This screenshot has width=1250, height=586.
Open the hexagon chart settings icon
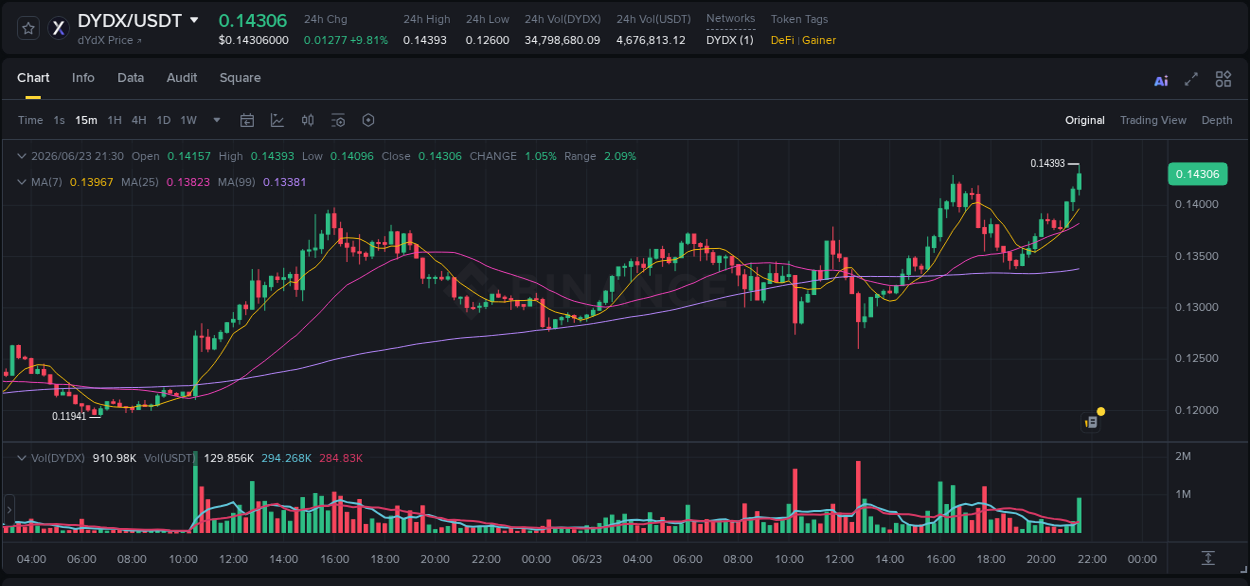[368, 120]
